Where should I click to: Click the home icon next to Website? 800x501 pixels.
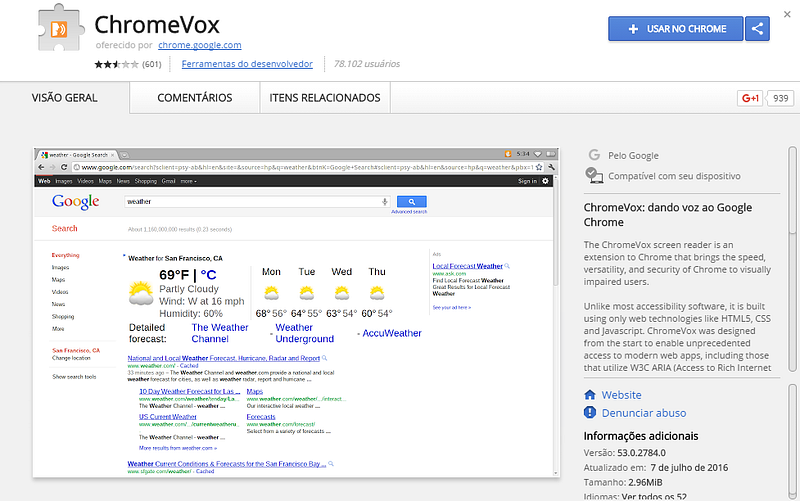pyautogui.click(x=590, y=394)
